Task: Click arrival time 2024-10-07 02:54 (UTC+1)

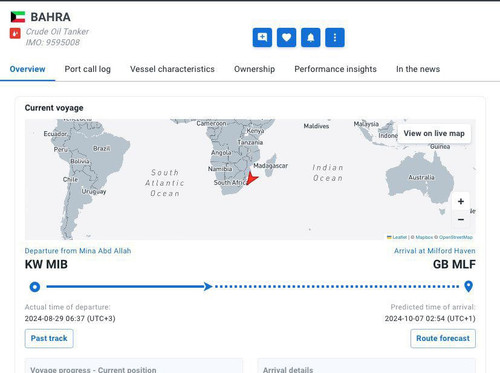Action: [x=430, y=319]
